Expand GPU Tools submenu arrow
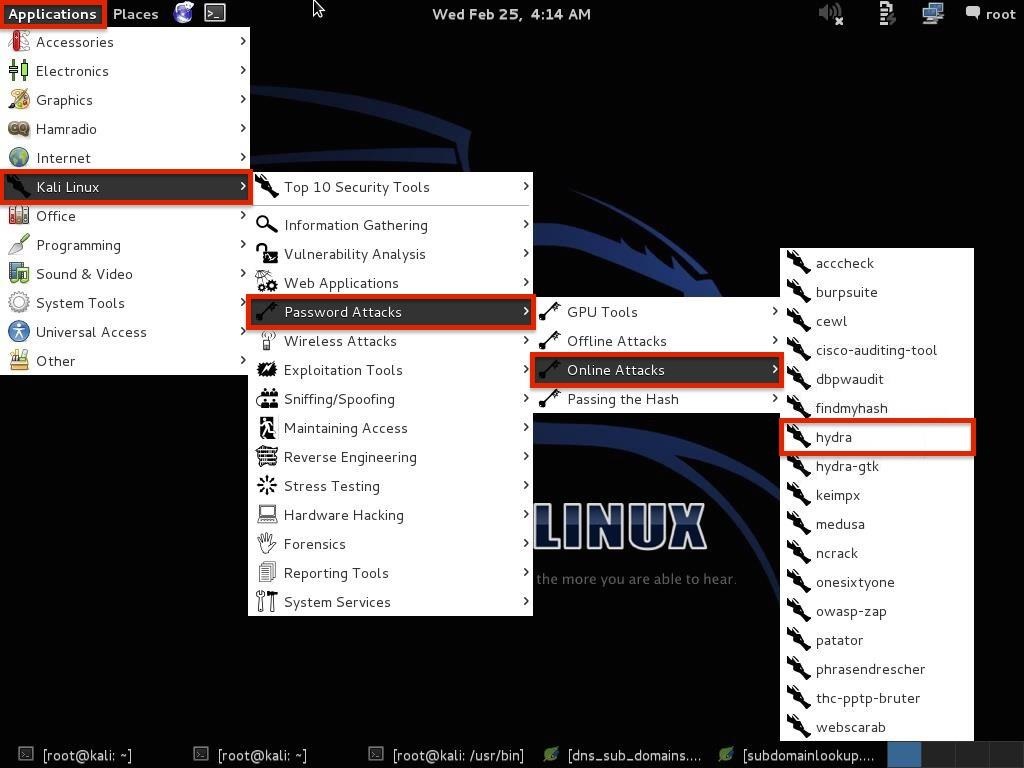Image resolution: width=1024 pixels, height=768 pixels. point(775,311)
